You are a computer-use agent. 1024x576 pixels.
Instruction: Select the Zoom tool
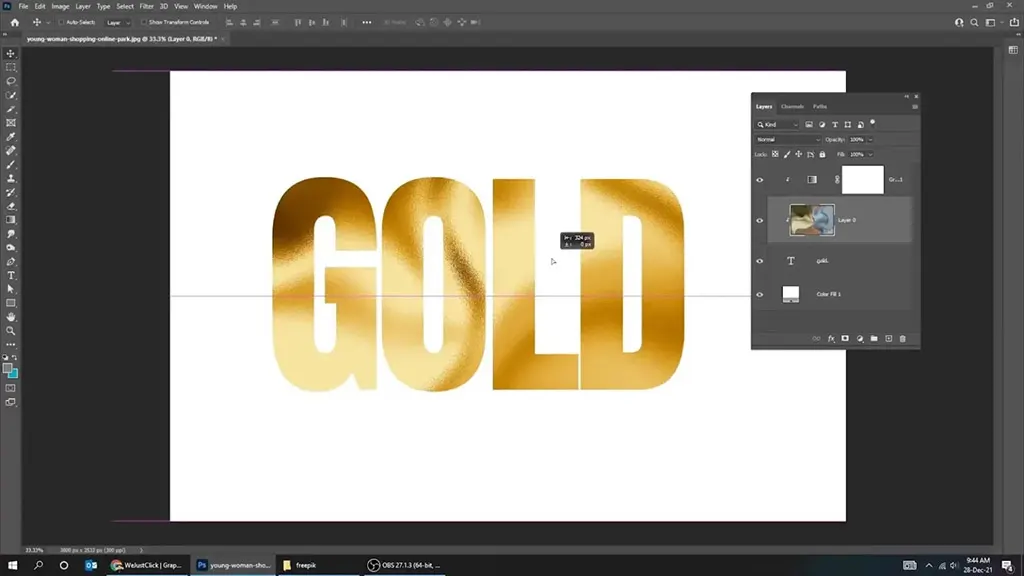pos(10,330)
